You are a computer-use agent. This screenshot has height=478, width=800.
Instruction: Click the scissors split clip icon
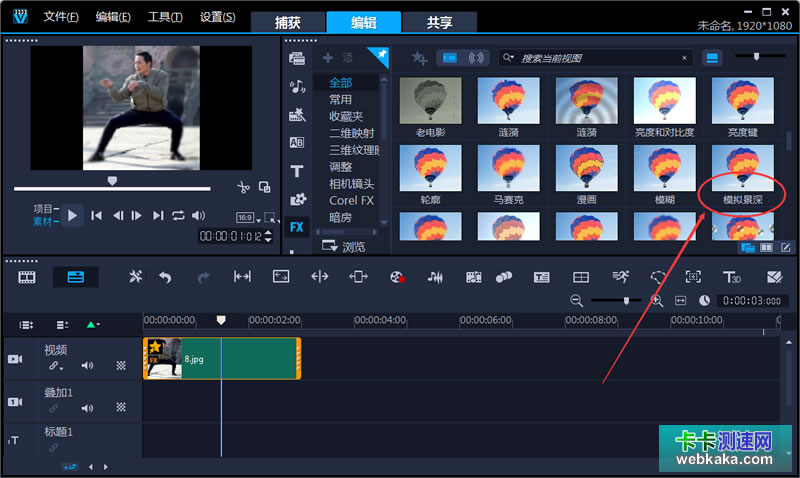tap(243, 187)
